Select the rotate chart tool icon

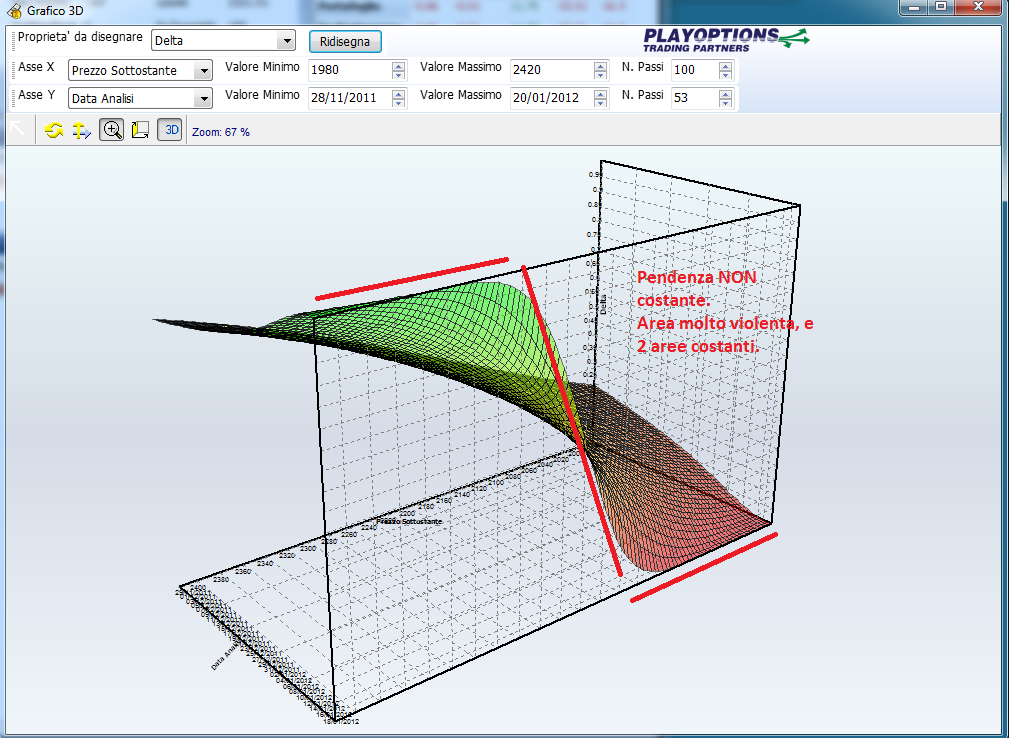tap(54, 131)
